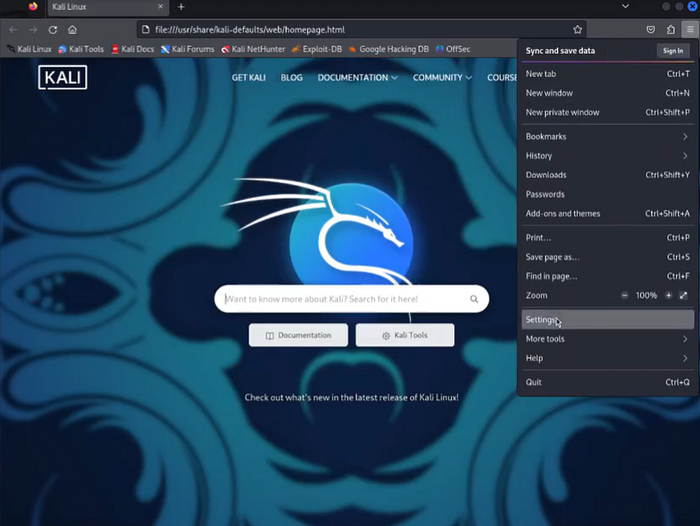
Task: Click the magnifier search icon
Action: point(474,299)
